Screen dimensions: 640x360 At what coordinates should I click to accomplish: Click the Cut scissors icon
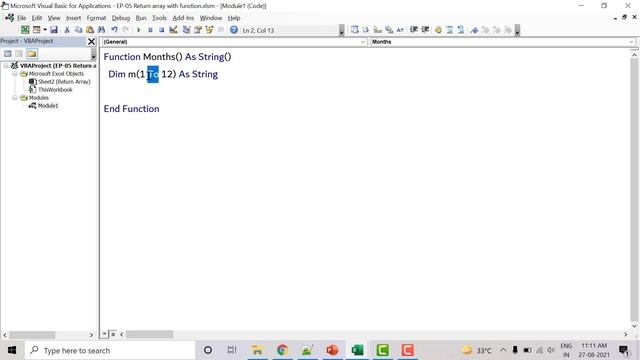(67, 30)
